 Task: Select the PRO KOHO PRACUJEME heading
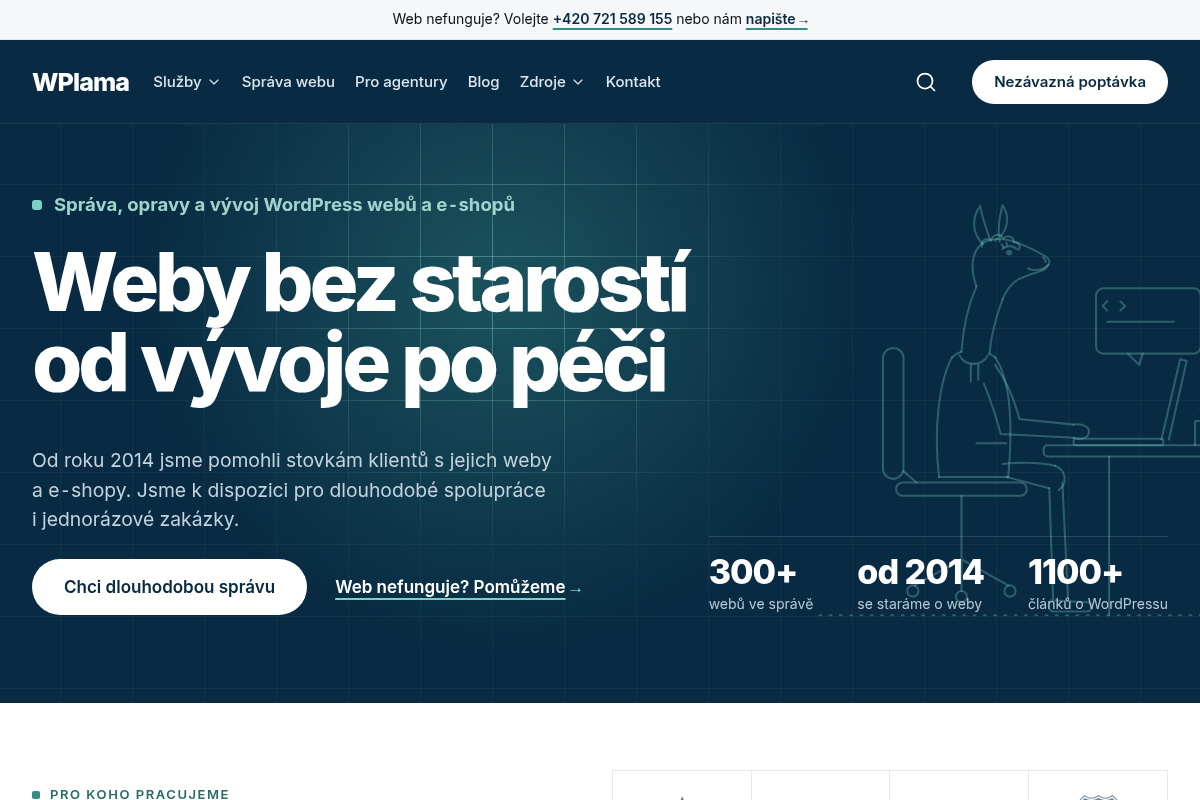tap(139, 794)
